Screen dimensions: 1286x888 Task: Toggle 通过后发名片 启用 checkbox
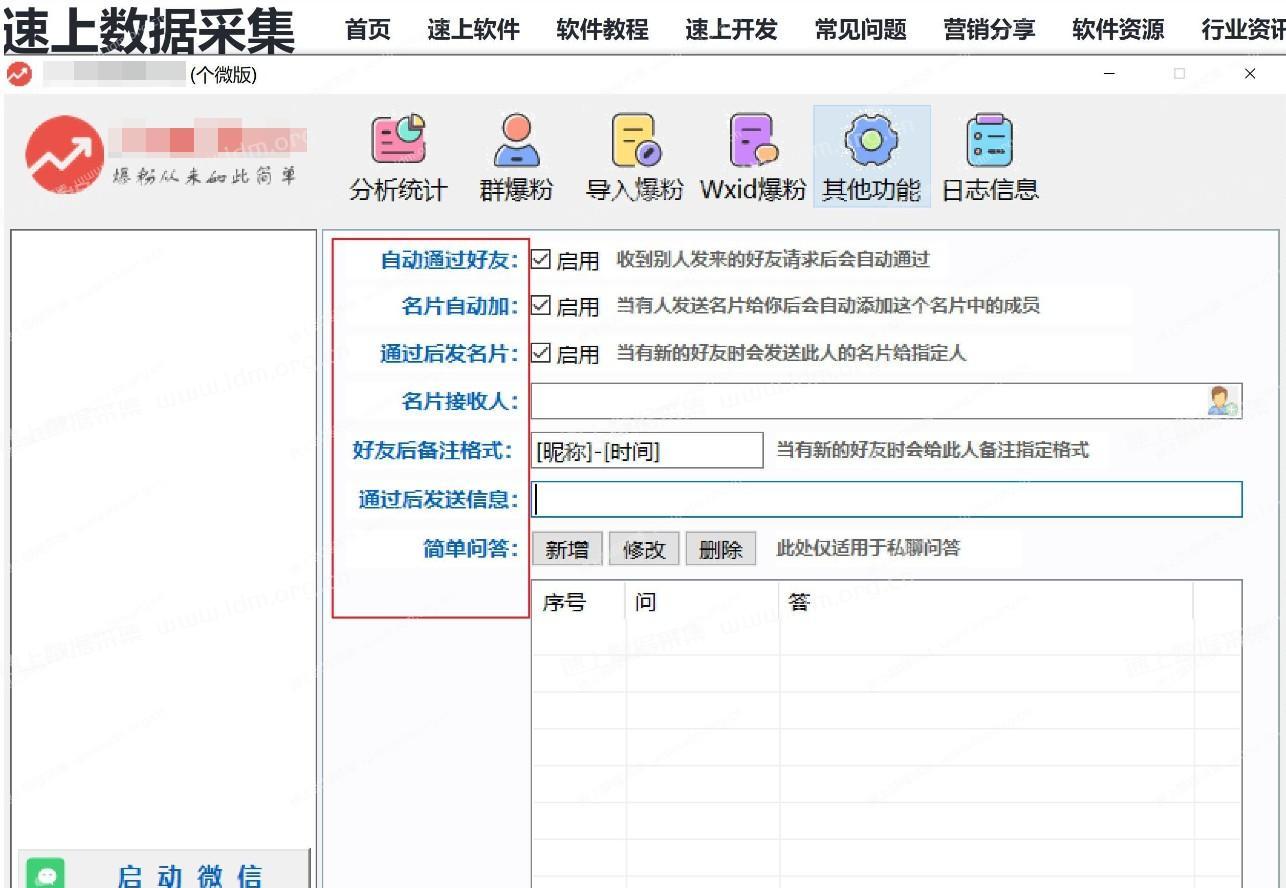pos(541,352)
